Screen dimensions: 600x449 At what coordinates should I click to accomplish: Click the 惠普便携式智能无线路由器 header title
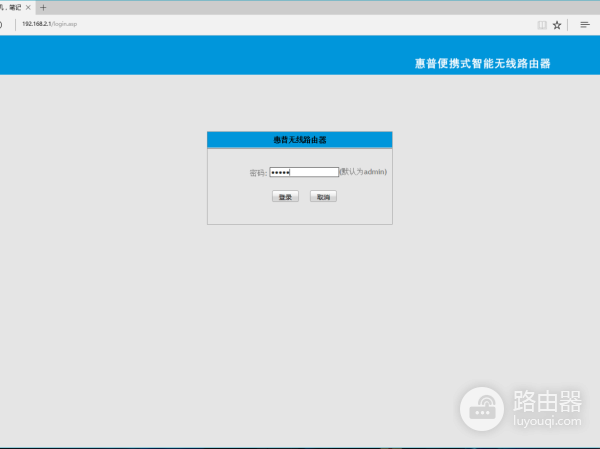(x=482, y=63)
